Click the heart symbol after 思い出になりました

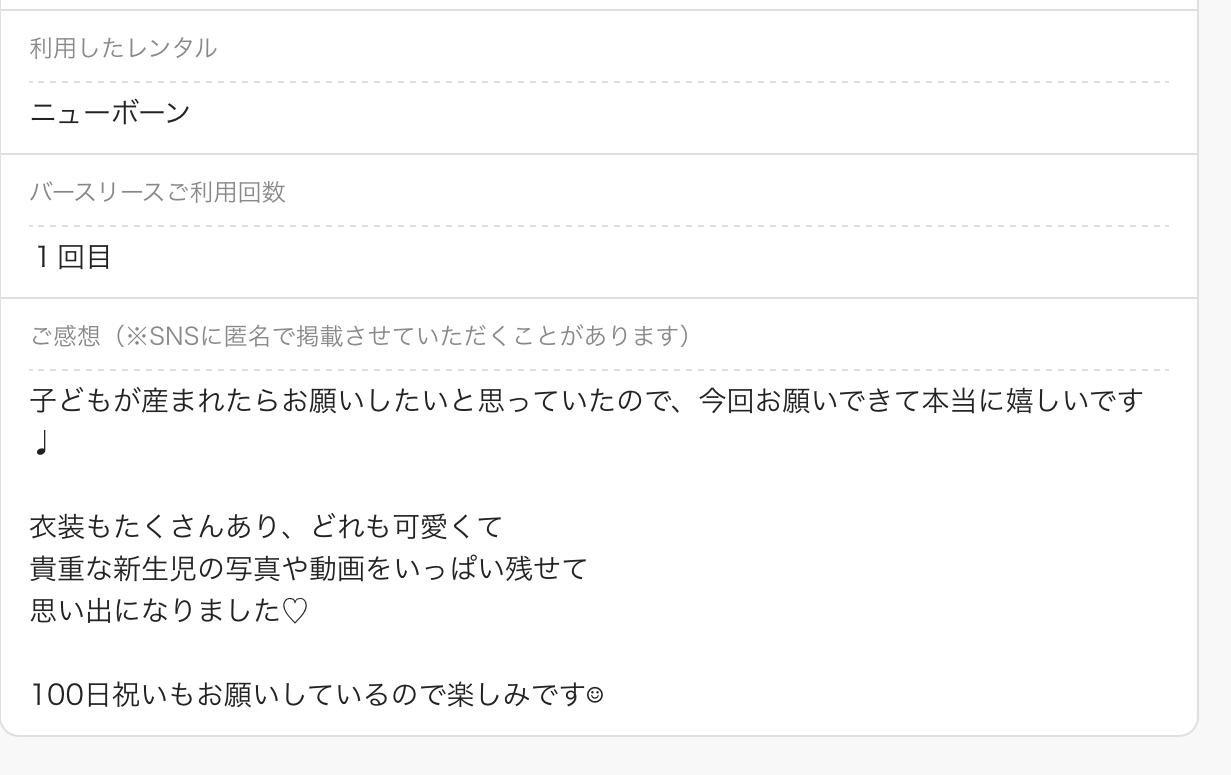coord(294,610)
